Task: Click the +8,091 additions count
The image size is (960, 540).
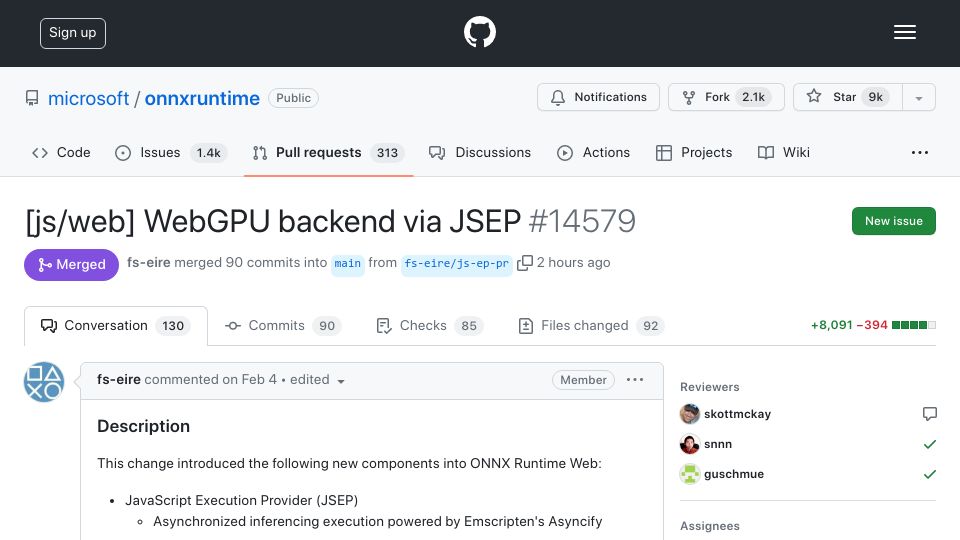Action: 831,325
